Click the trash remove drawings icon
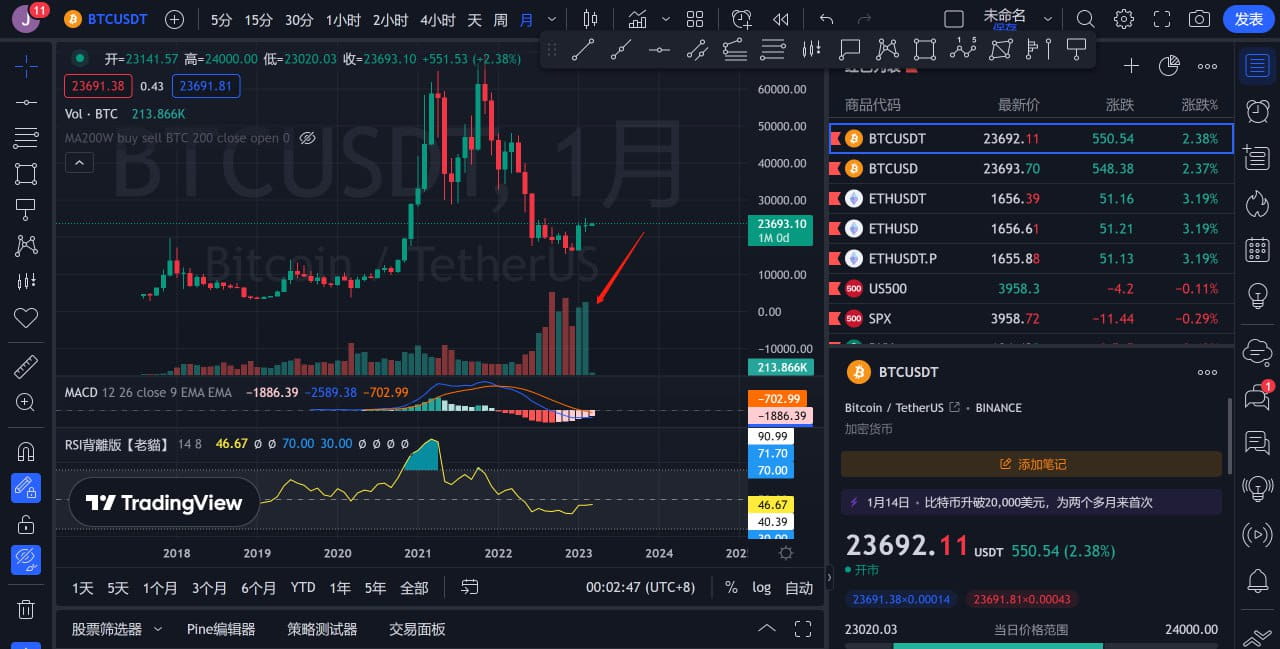 click(x=26, y=609)
